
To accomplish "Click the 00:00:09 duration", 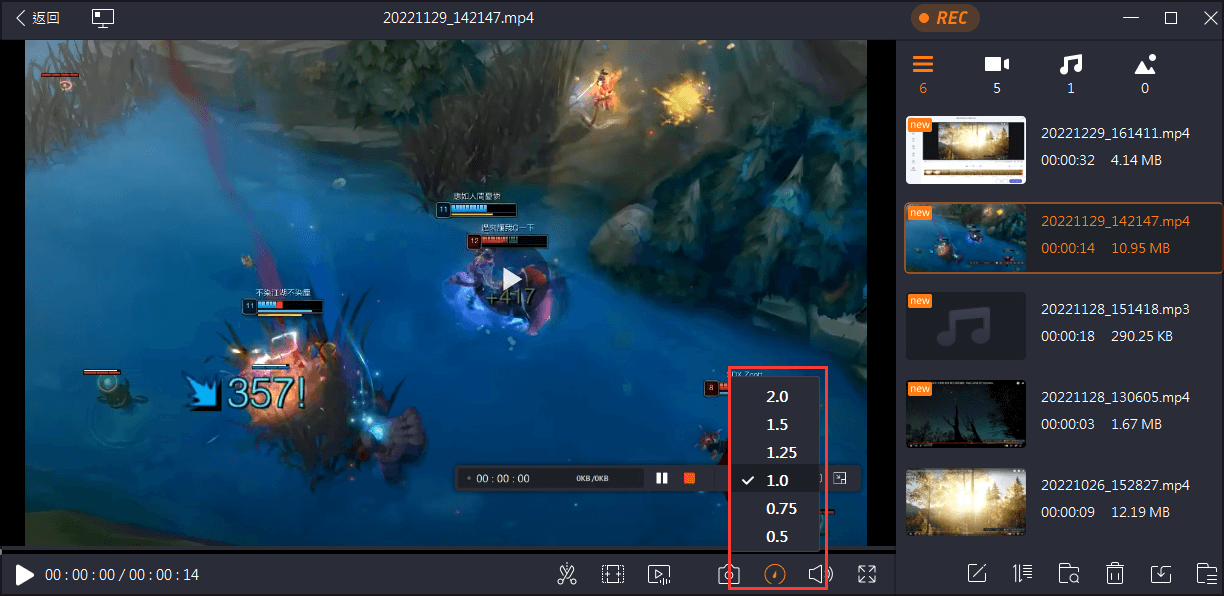I will [x=1068, y=513].
